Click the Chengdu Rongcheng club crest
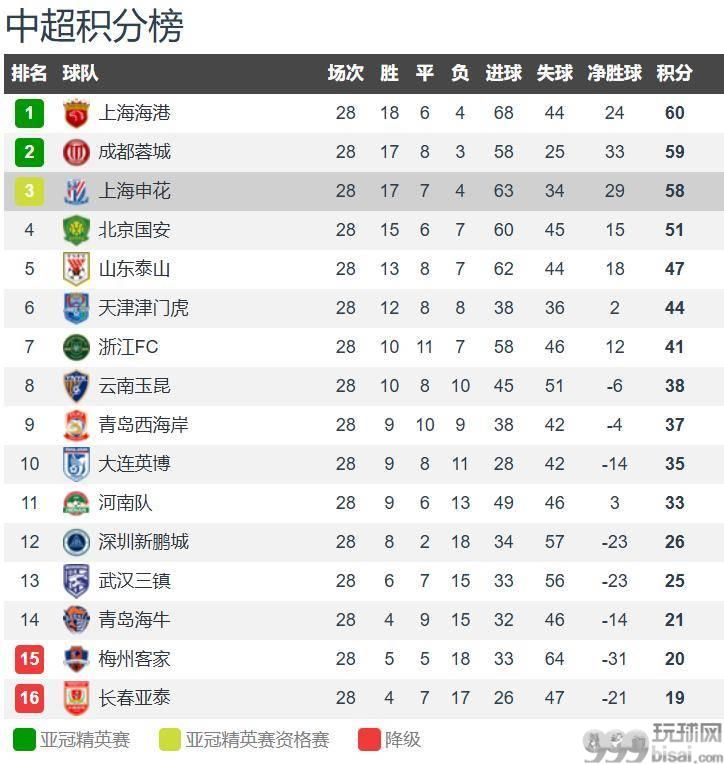 coord(76,152)
